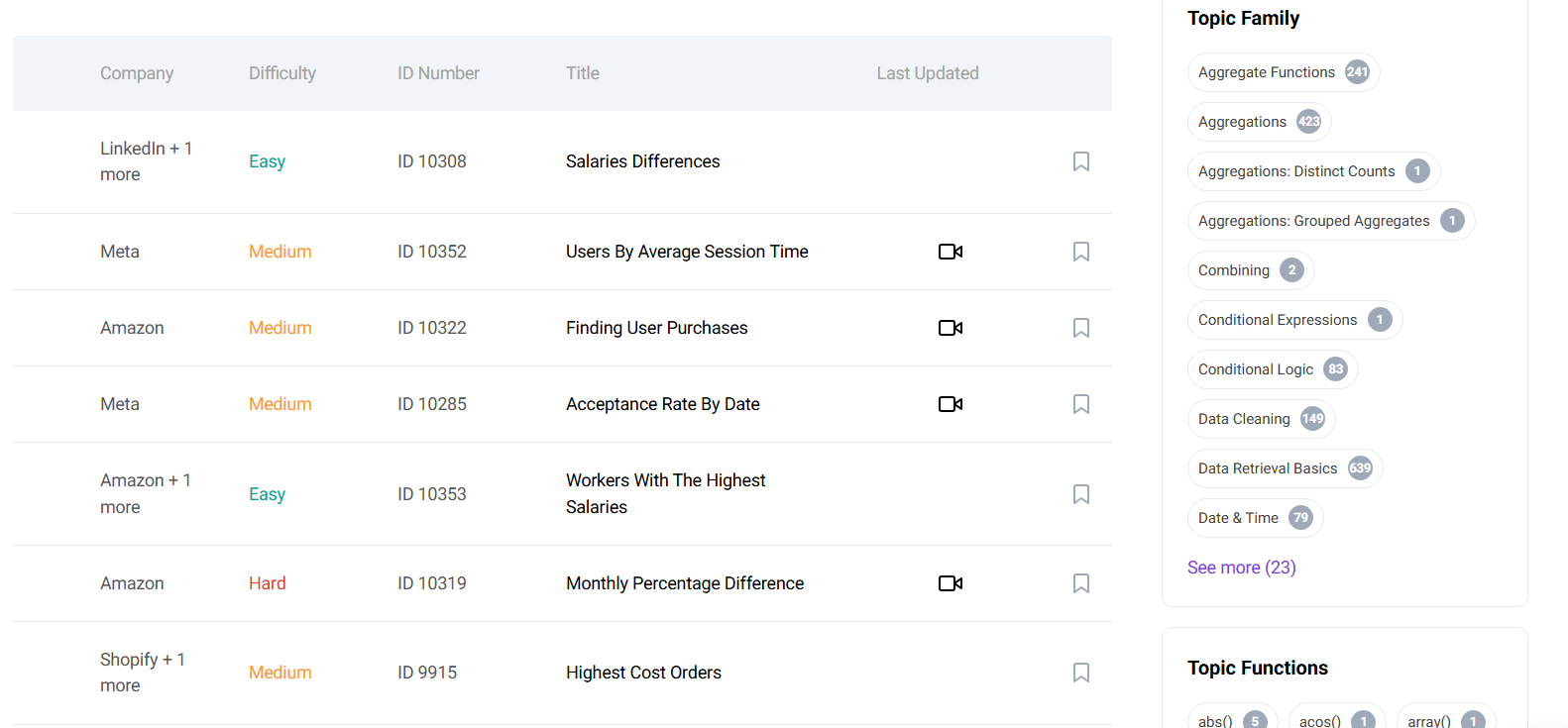
Task: Click video icon for Finding User Purchases
Action: click(x=950, y=328)
